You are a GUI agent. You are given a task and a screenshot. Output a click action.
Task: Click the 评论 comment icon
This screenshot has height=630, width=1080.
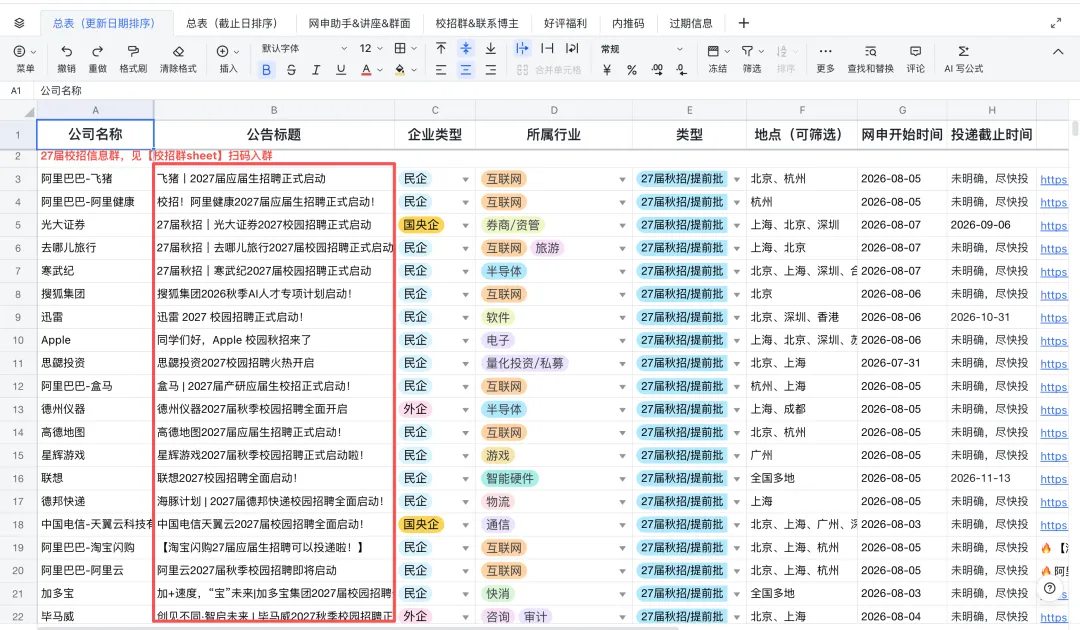click(x=915, y=51)
